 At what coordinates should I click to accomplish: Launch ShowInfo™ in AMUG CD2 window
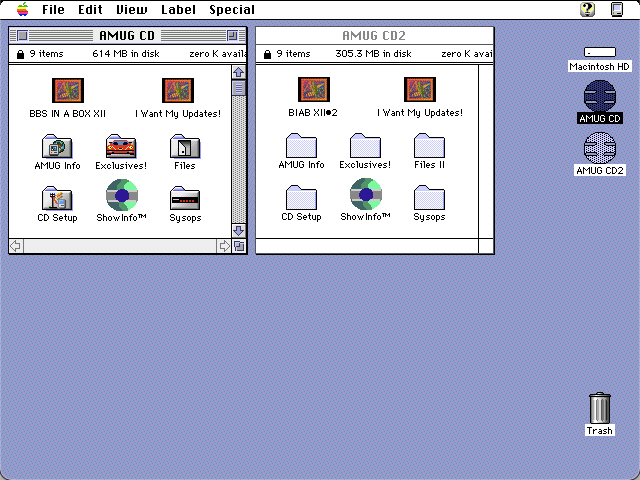point(366,194)
